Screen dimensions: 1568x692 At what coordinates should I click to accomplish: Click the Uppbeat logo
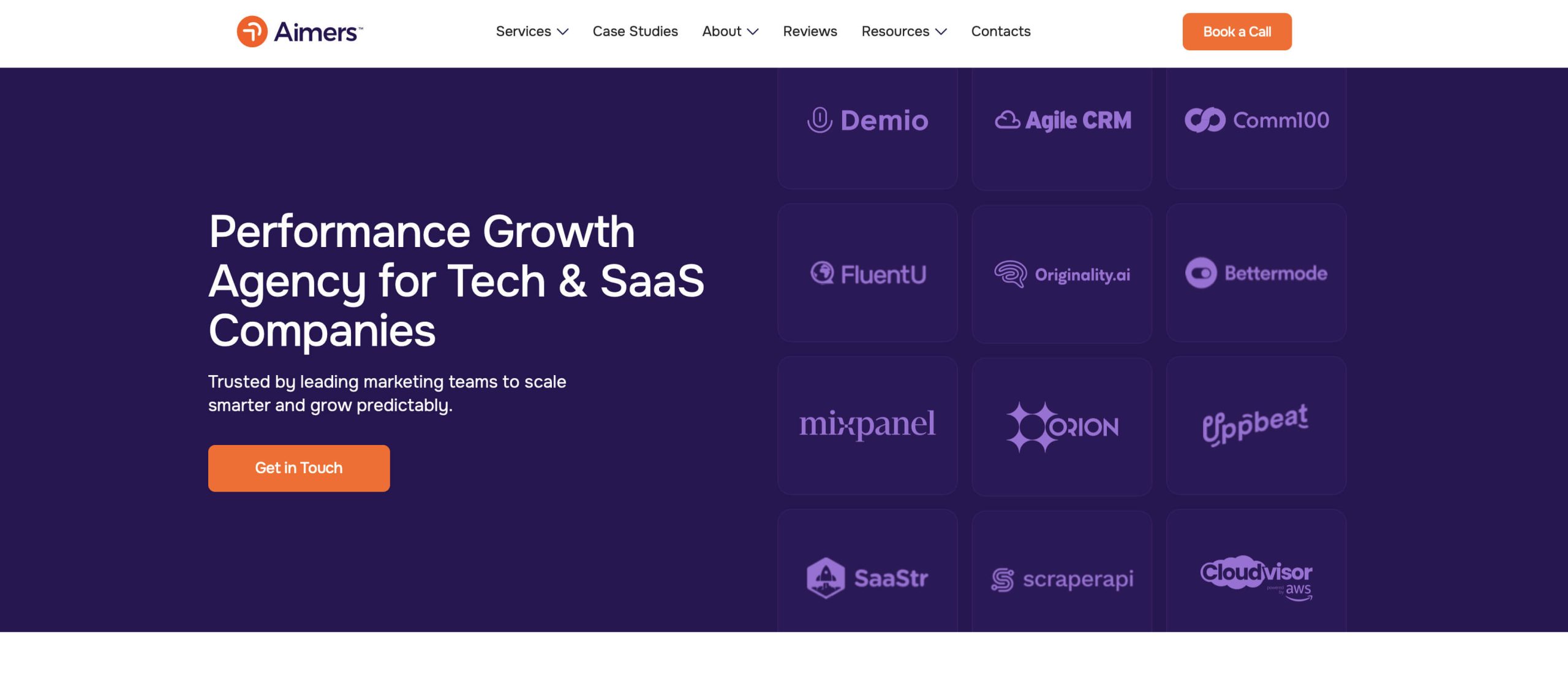(x=1255, y=425)
